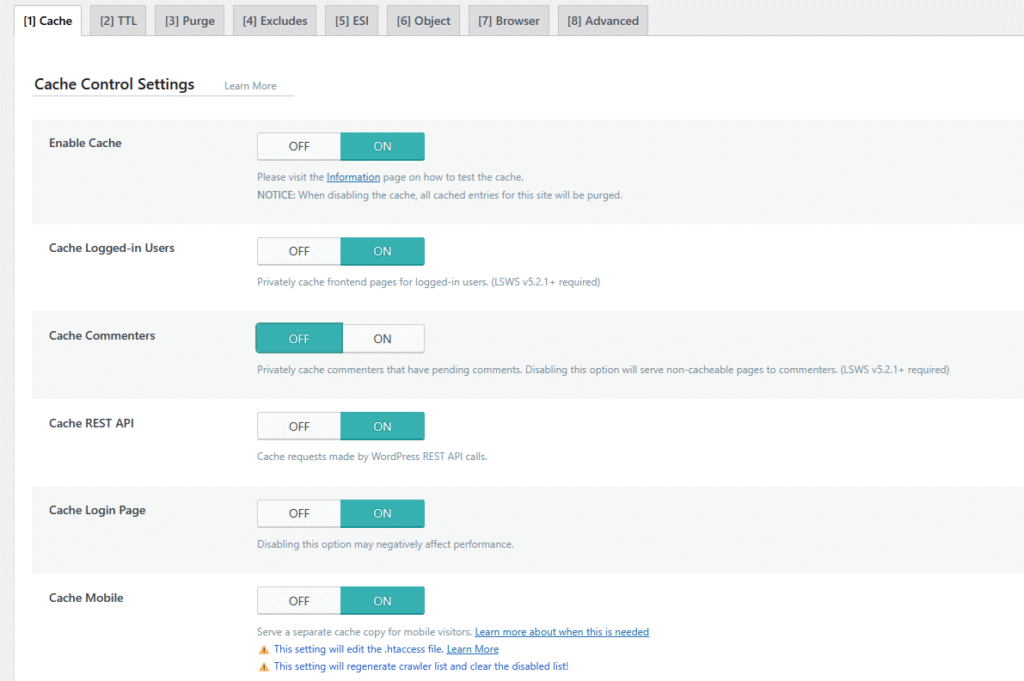Switch Cache Logged-in Users to OFF
Image resolution: width=1024 pixels, height=681 pixels.
299,251
